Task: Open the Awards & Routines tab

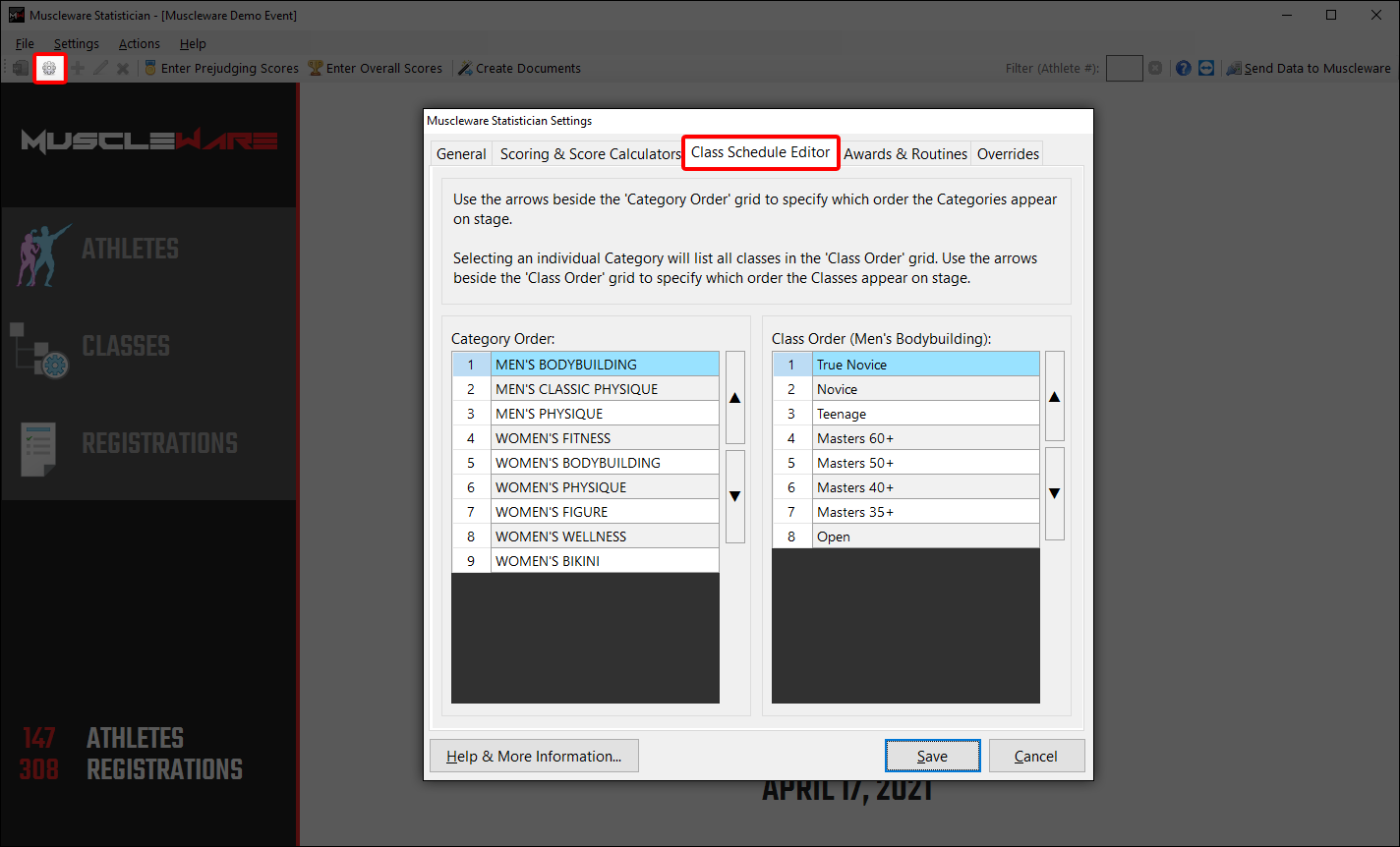Action: tap(905, 154)
